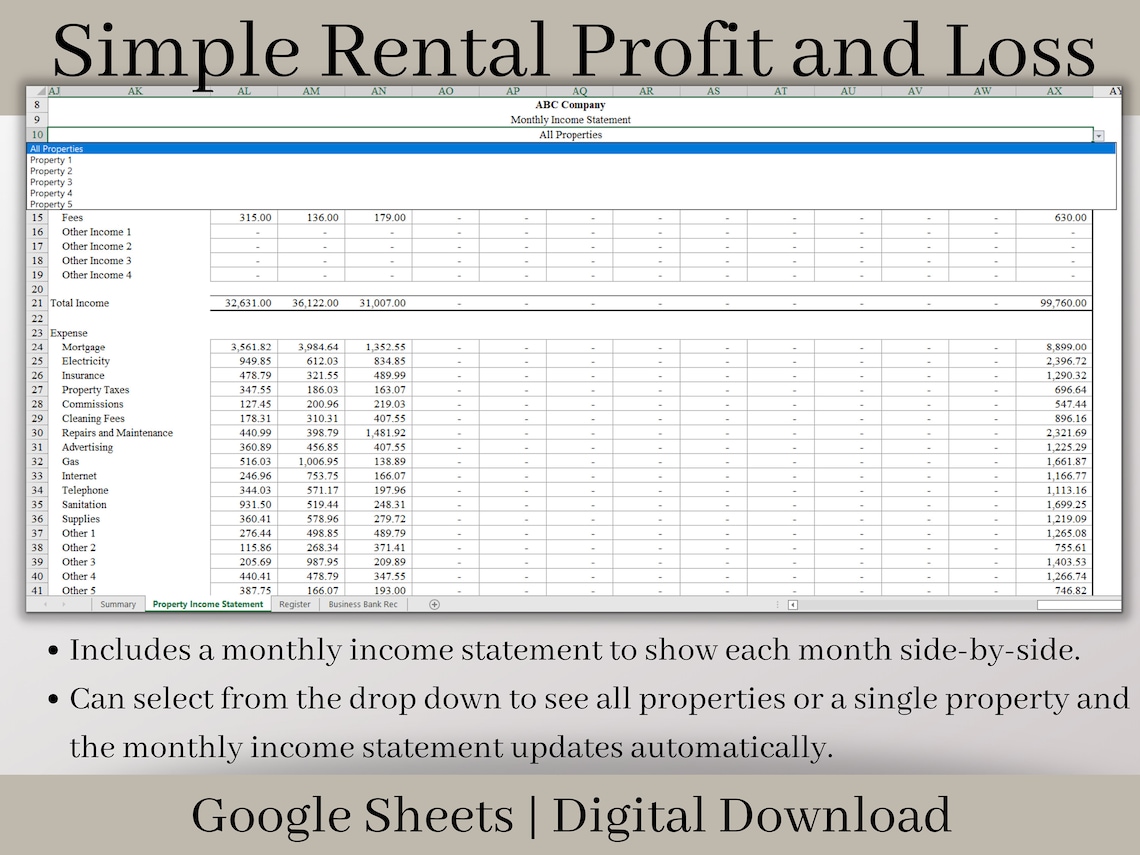The image size is (1140, 855).
Task: Open a new sheet with the plus icon
Action: coord(434,604)
